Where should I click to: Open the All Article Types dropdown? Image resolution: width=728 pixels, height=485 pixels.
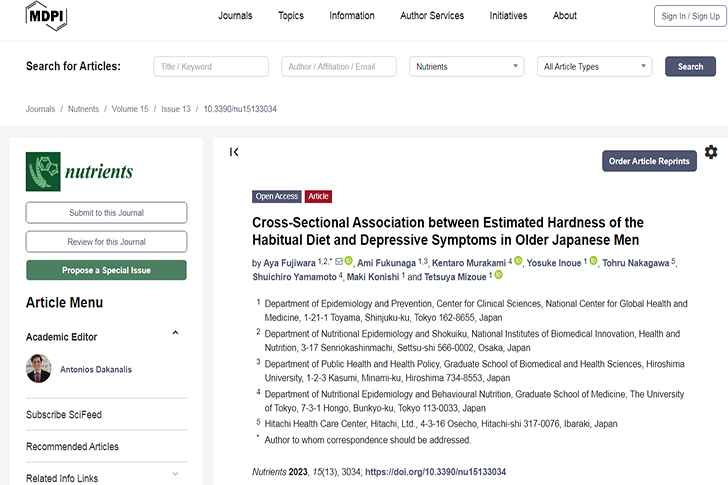[594, 66]
